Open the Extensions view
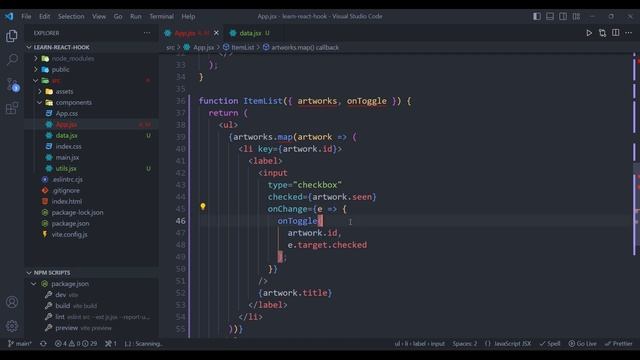Image resolution: width=640 pixels, height=360 pixels. (x=12, y=108)
